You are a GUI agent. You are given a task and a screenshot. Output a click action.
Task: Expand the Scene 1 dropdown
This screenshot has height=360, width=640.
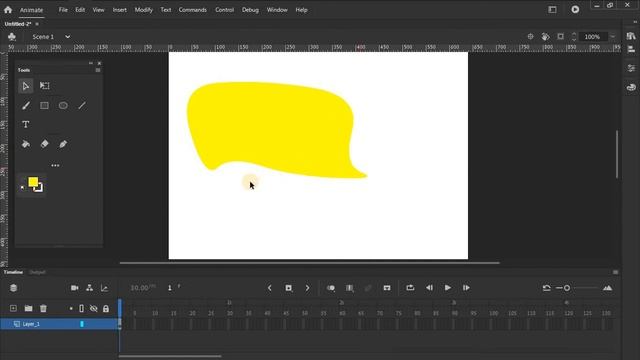click(67, 37)
